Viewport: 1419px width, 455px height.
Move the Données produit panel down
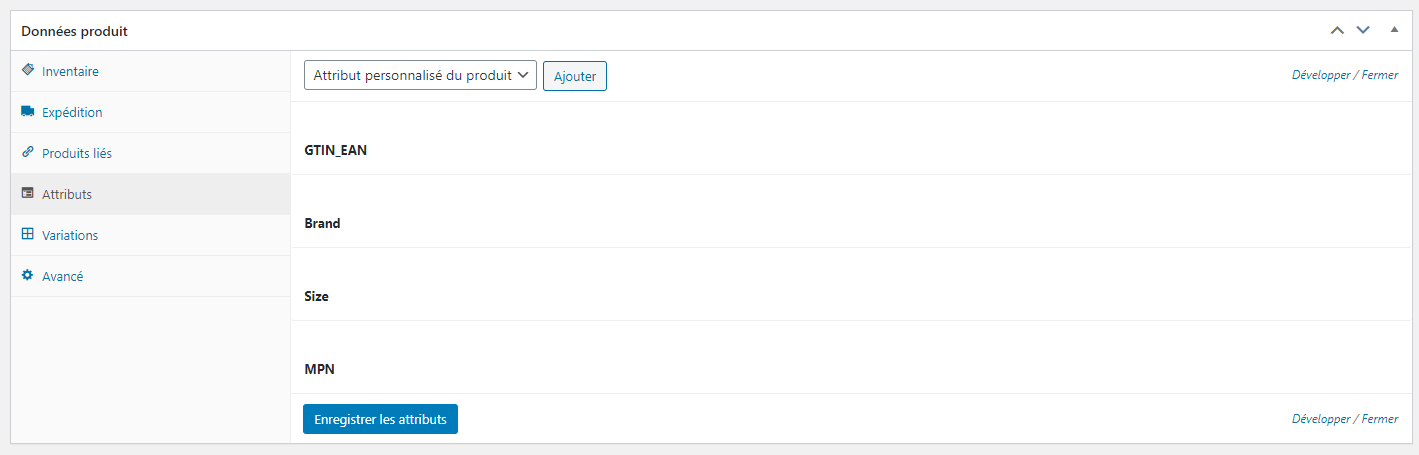1362,31
